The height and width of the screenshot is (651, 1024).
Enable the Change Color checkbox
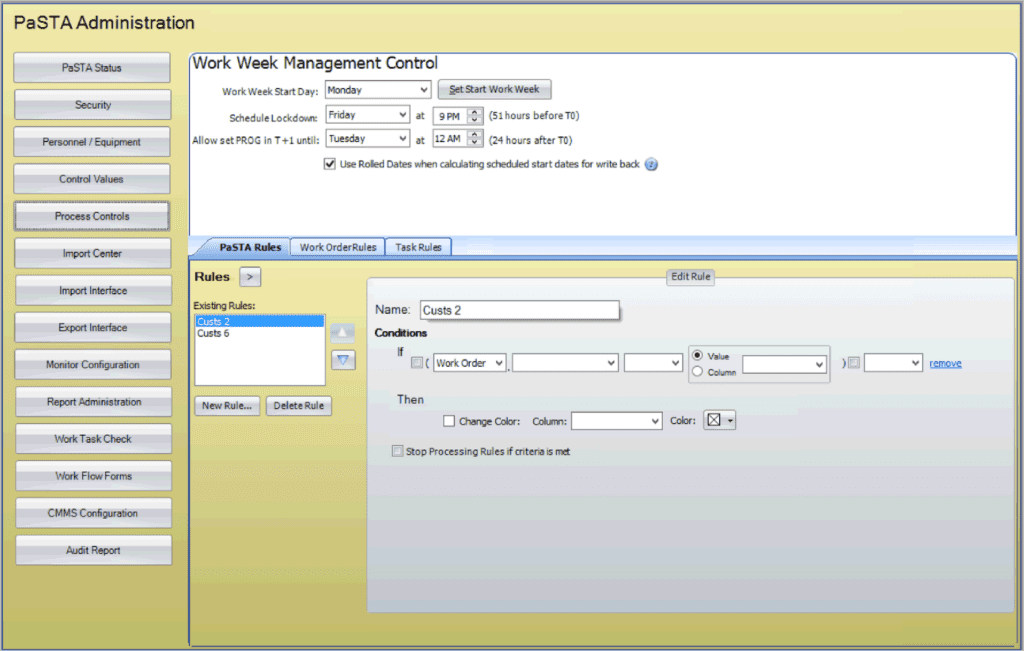(x=449, y=421)
